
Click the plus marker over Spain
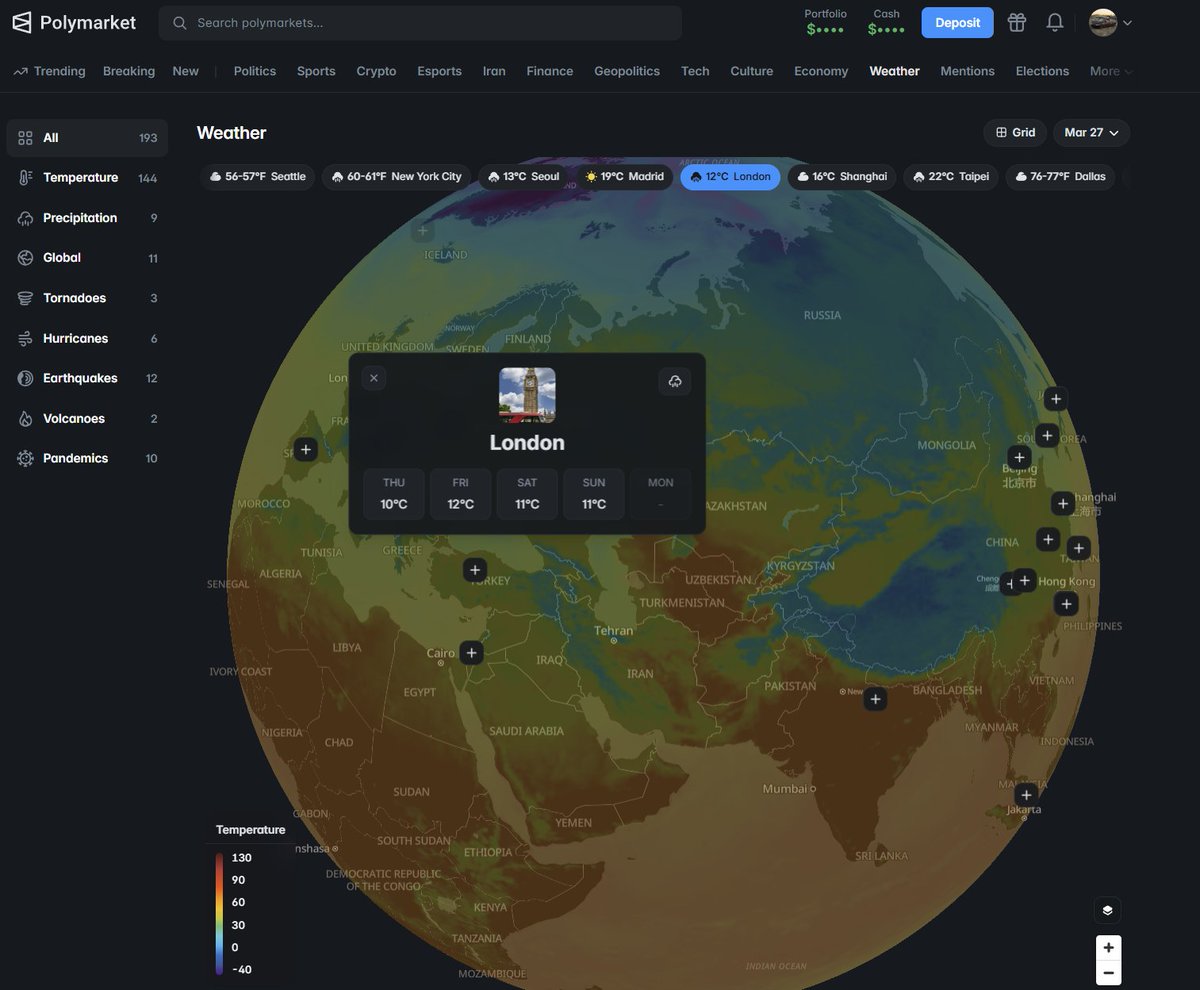pos(306,449)
